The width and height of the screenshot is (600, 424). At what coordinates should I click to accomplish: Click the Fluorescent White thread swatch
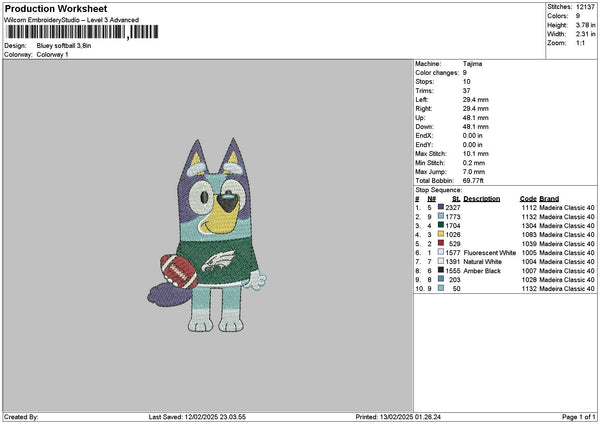pos(441,252)
